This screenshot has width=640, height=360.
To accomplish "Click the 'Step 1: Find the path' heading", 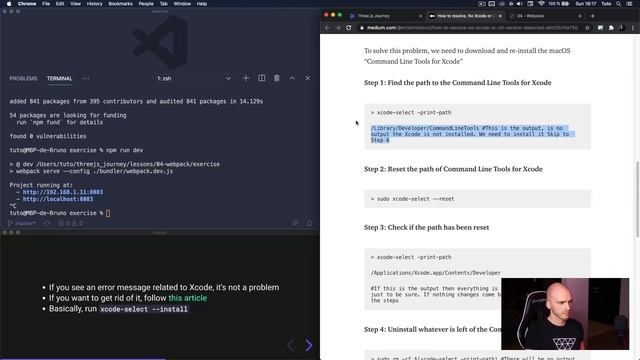I will 458,82.
